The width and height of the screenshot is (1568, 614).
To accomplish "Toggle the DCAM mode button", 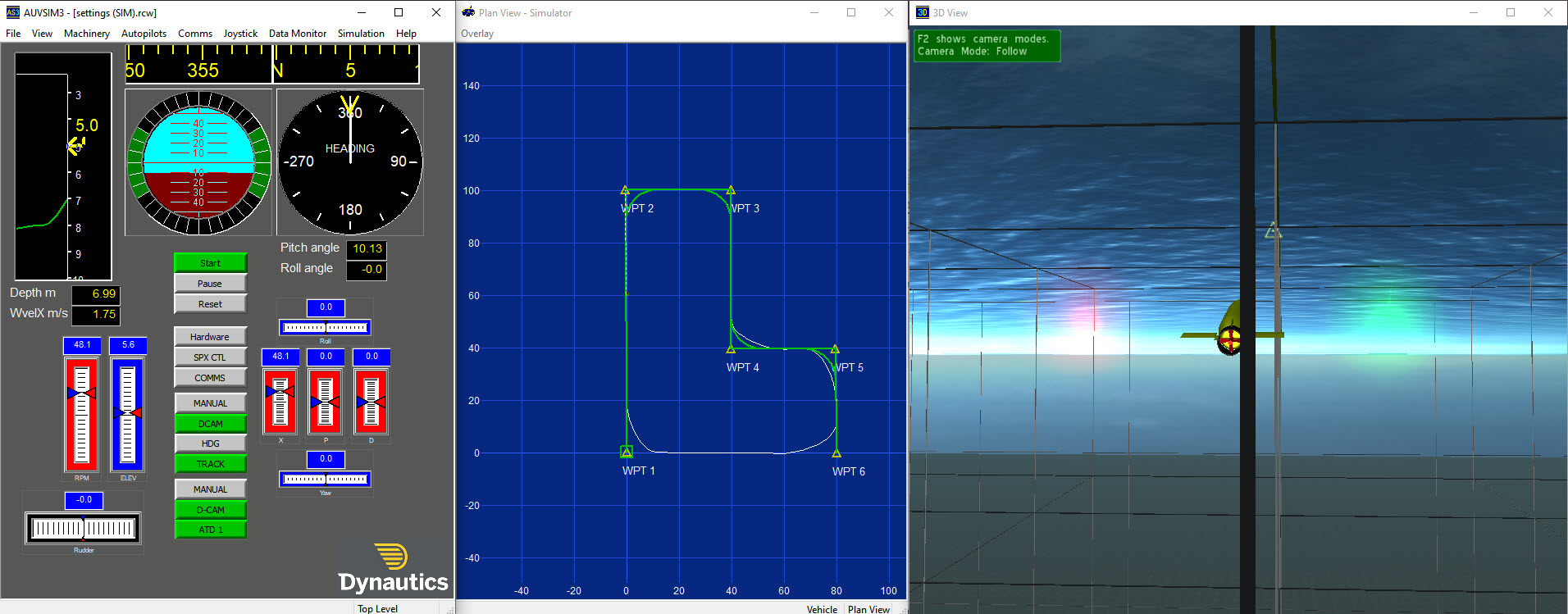I will point(210,424).
